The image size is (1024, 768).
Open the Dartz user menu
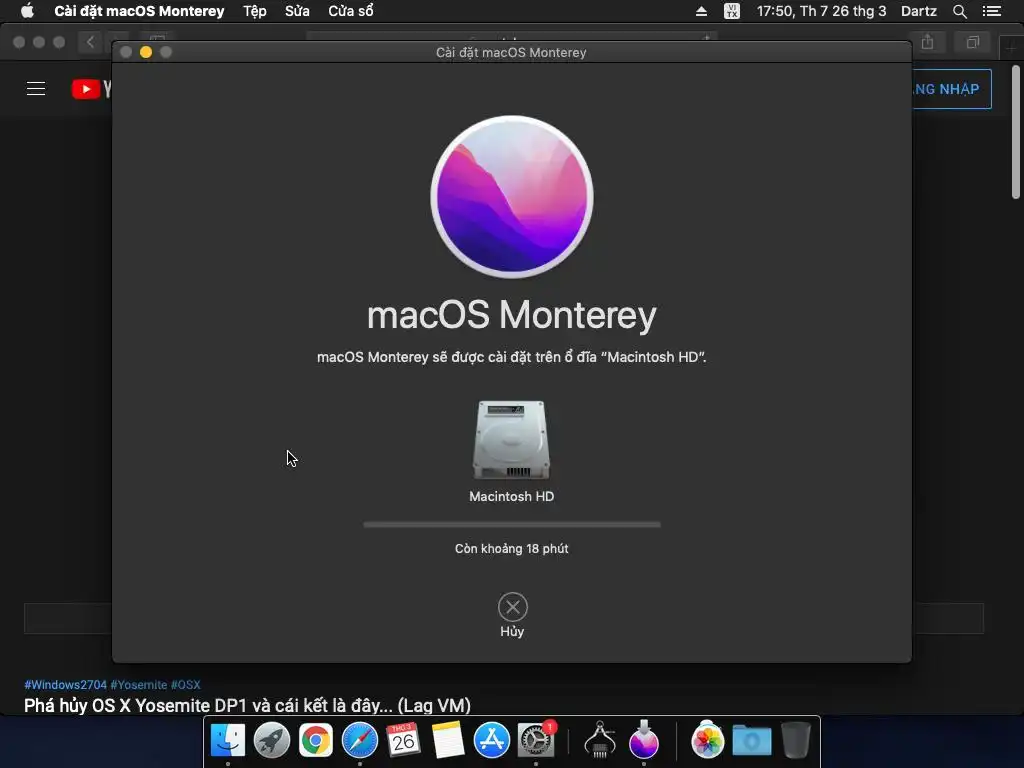click(x=919, y=11)
